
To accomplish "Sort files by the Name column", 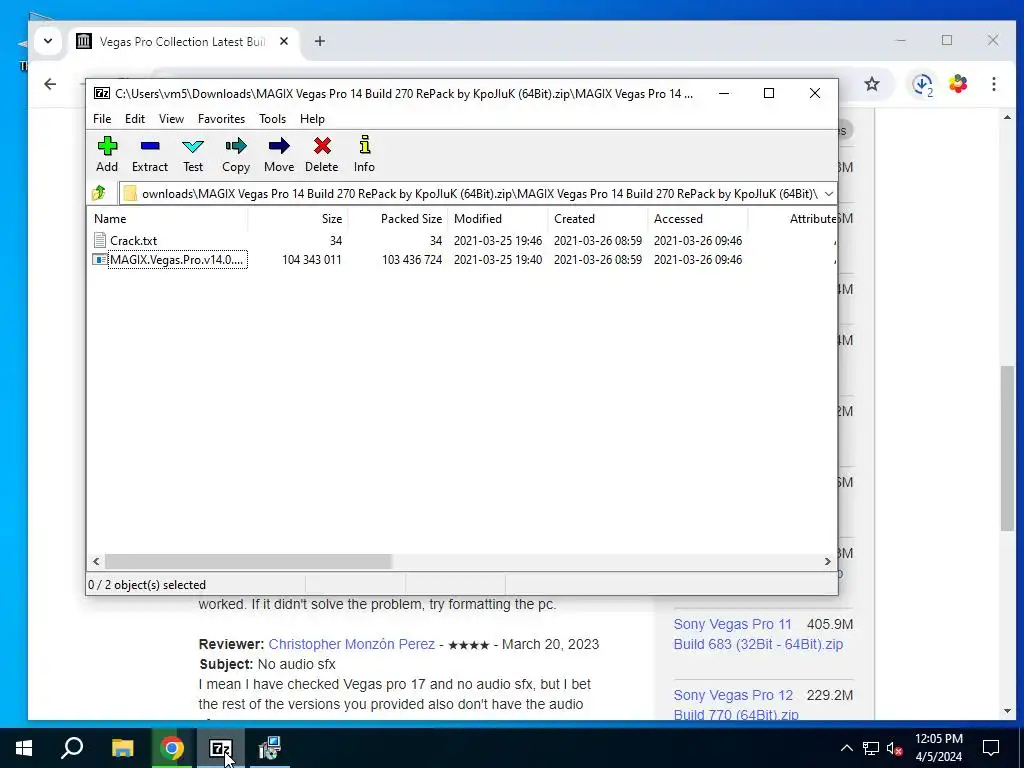I will 167,219.
